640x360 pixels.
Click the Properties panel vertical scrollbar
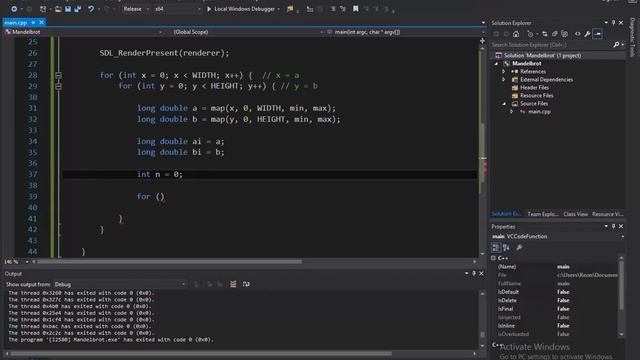point(622,296)
